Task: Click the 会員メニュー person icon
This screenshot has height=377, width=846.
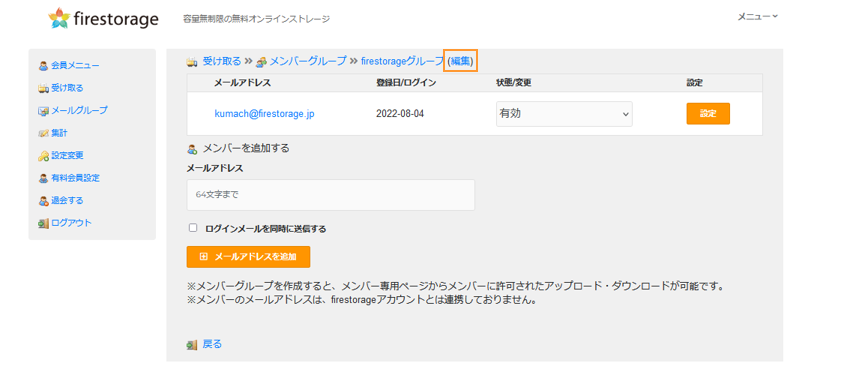Action: tap(43, 66)
